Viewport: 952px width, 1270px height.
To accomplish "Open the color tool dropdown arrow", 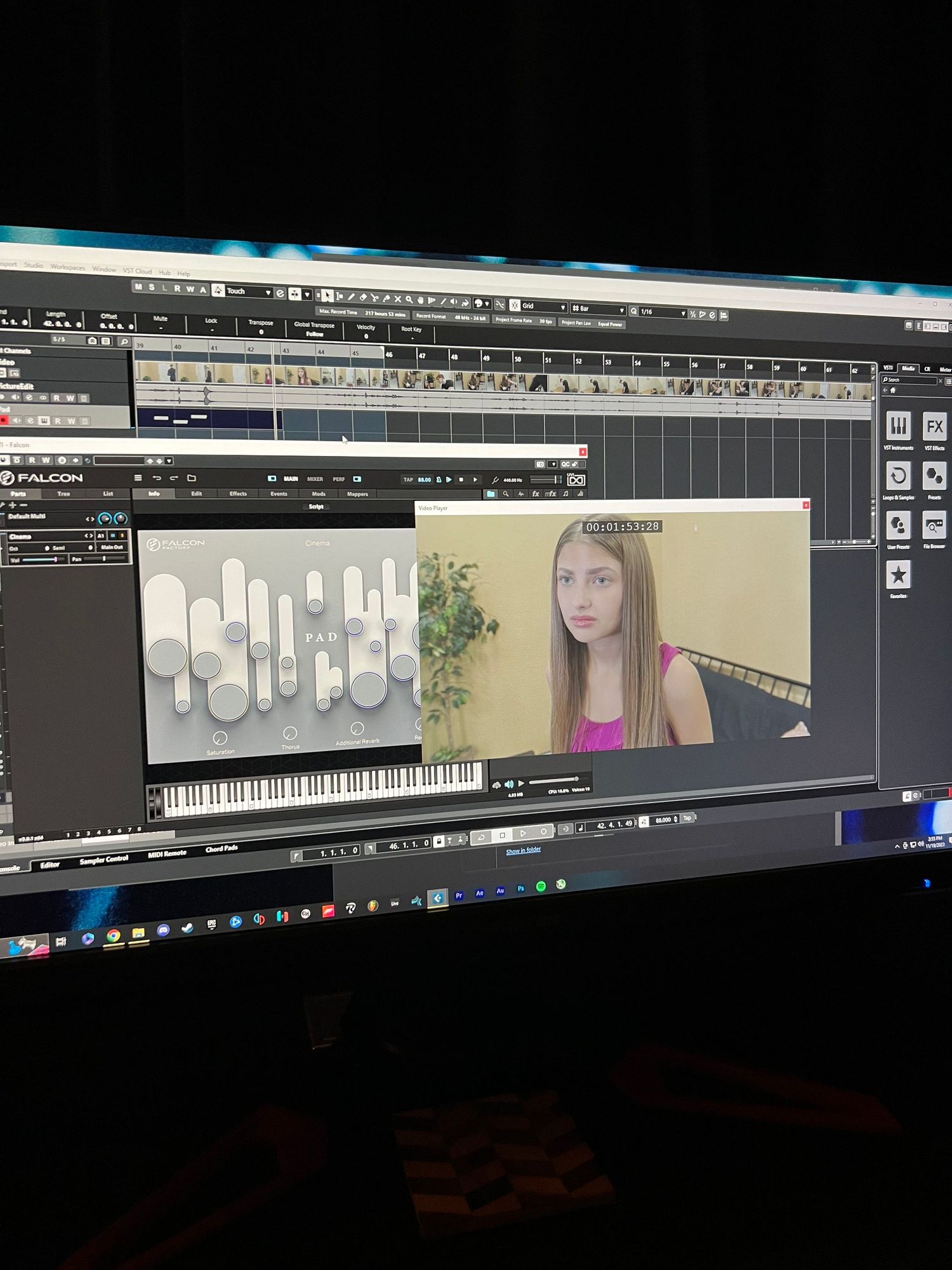I will pyautogui.click(x=487, y=304).
